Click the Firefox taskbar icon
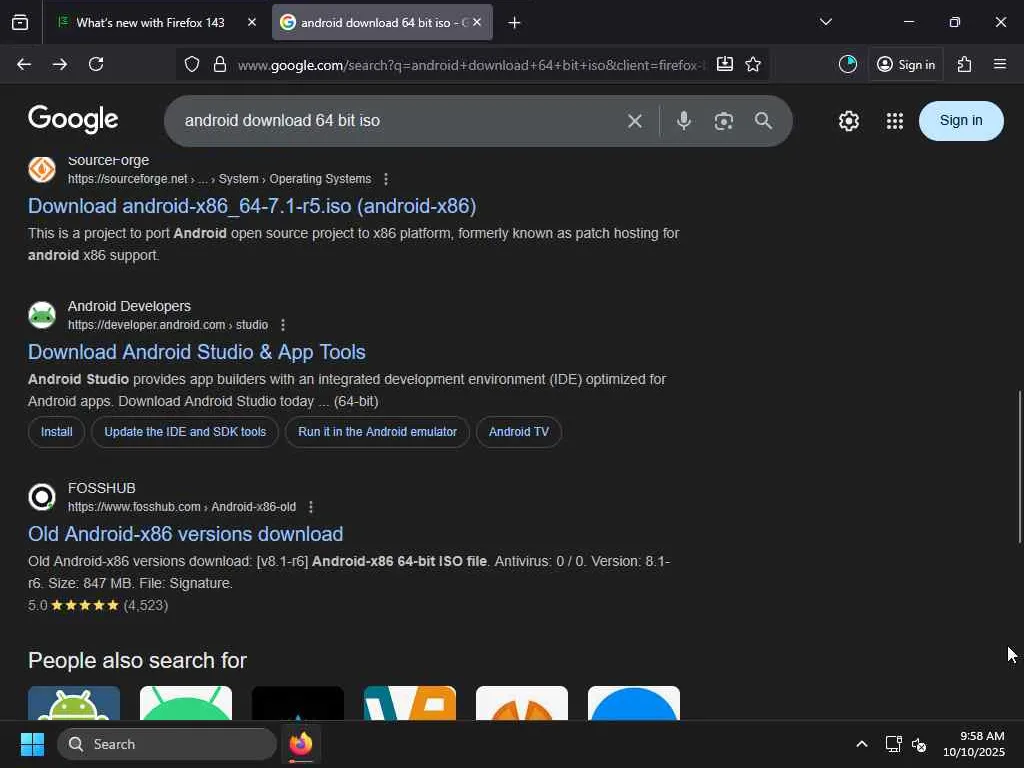Screen dimensions: 1024x768 (300, 744)
